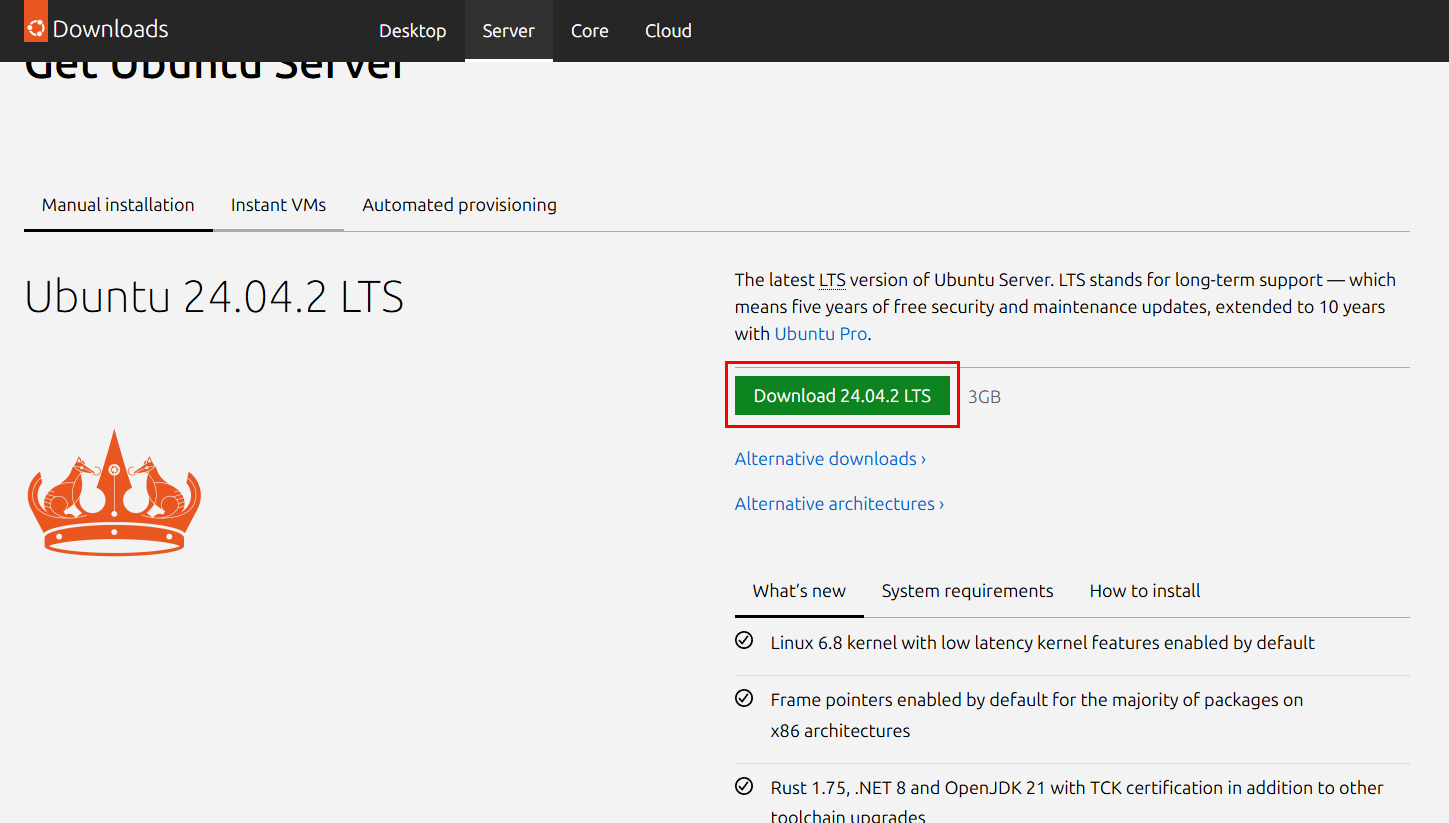
Task: Open the Downloads home title link
Action: tap(110, 29)
